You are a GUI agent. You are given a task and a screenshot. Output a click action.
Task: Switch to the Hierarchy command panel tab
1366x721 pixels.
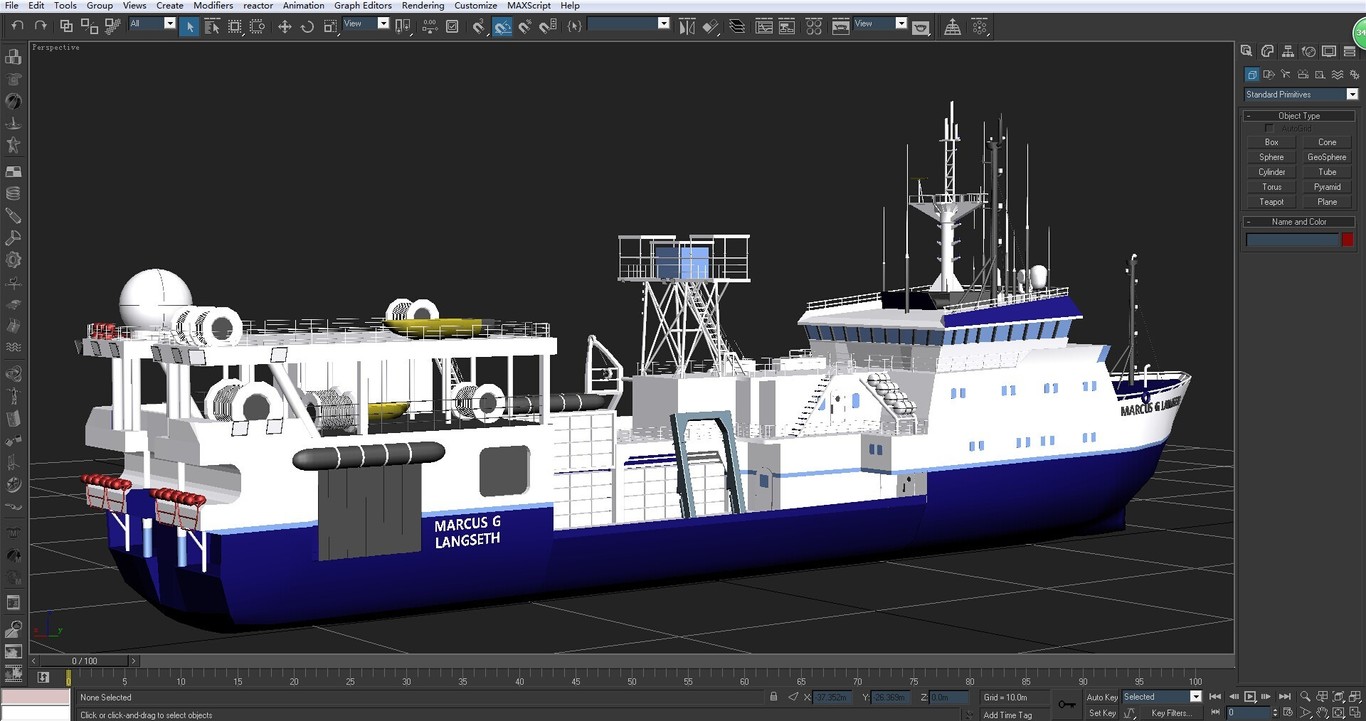click(x=1288, y=51)
